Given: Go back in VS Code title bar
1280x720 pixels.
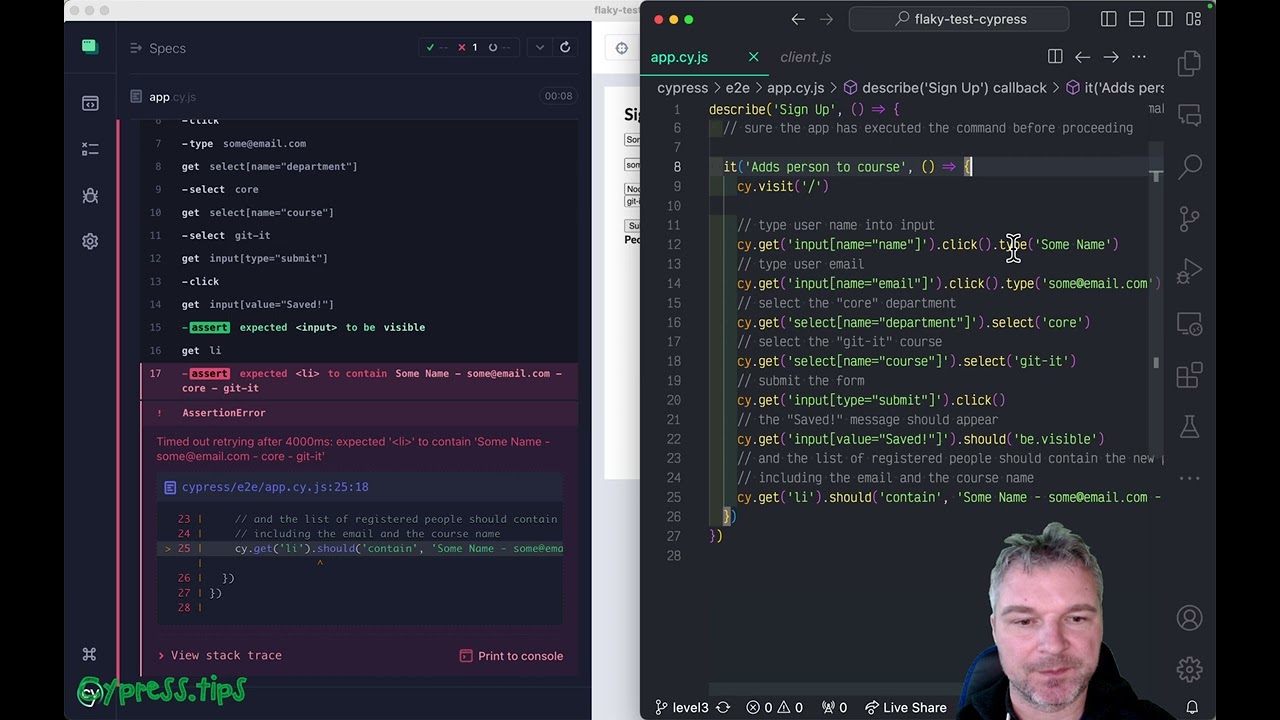Looking at the screenshot, I should [798, 19].
